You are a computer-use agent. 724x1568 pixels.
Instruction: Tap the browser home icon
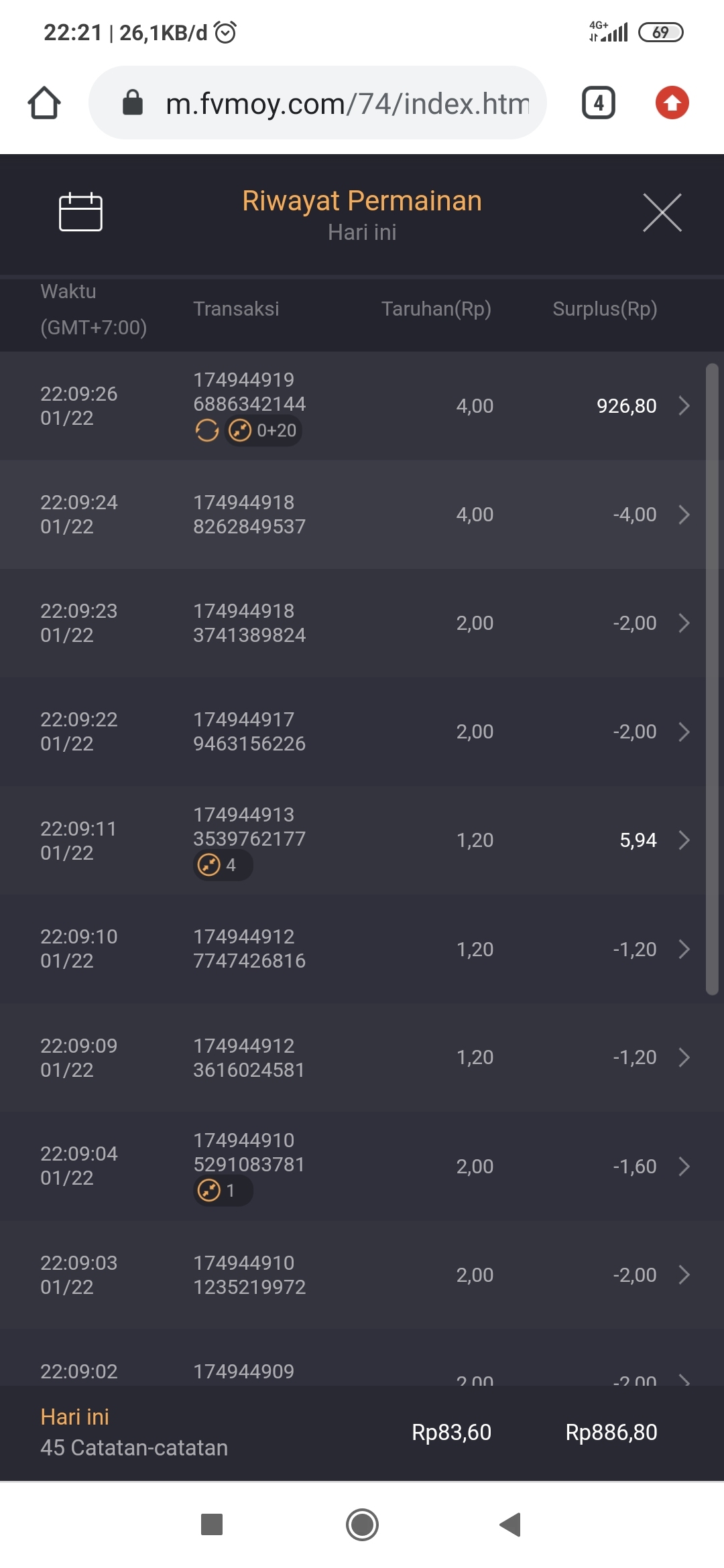[44, 103]
